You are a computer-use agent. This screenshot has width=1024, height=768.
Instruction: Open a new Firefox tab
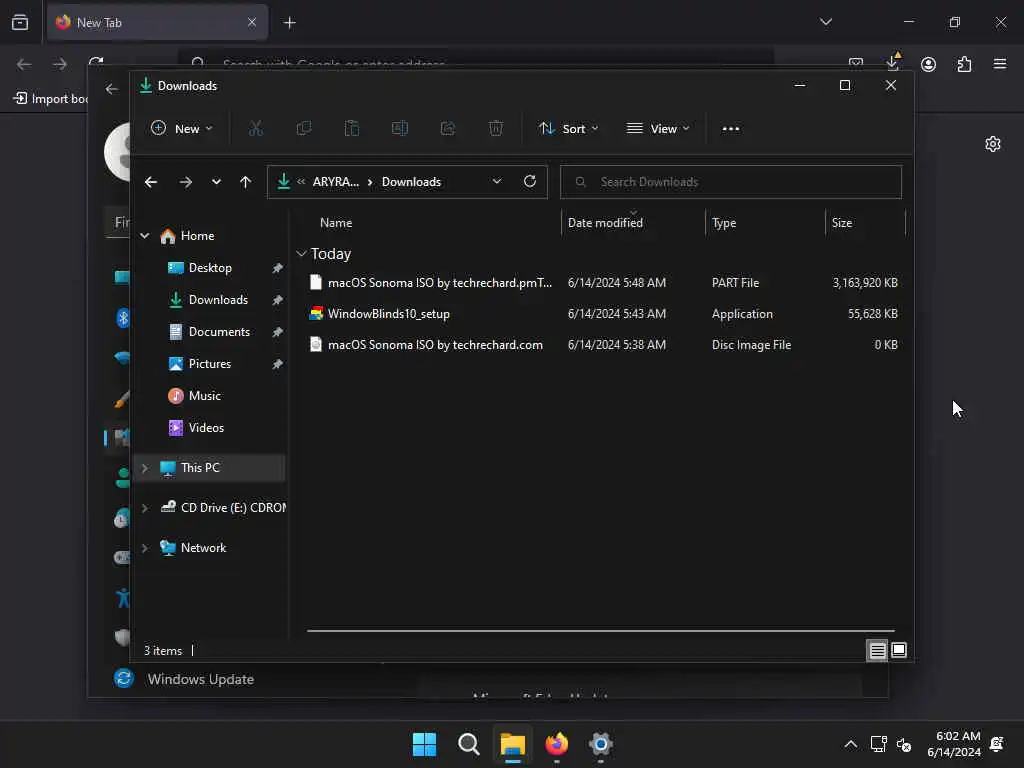[x=290, y=23]
